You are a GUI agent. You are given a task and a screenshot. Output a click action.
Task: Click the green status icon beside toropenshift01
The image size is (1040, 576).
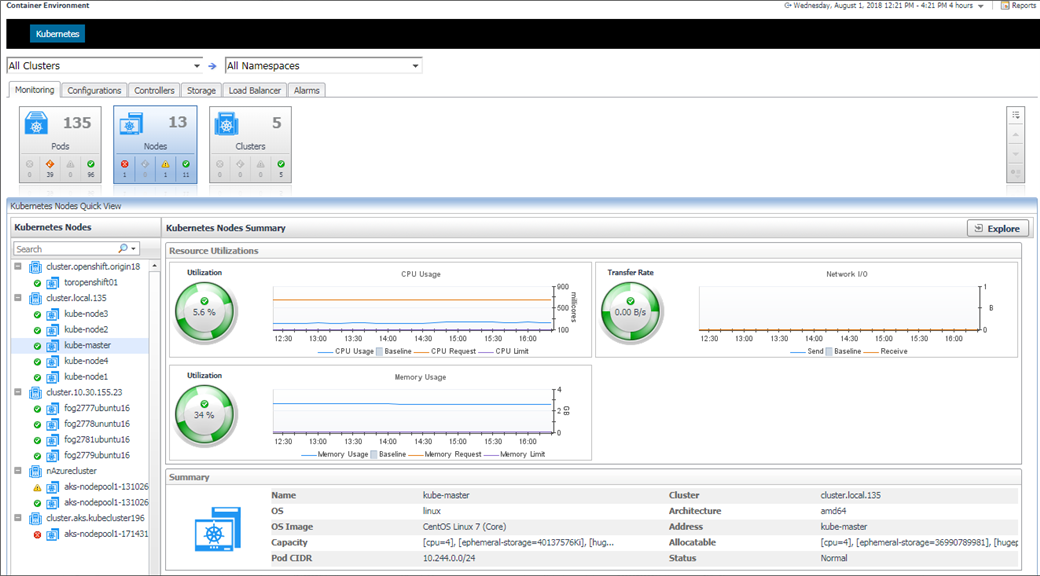38,283
